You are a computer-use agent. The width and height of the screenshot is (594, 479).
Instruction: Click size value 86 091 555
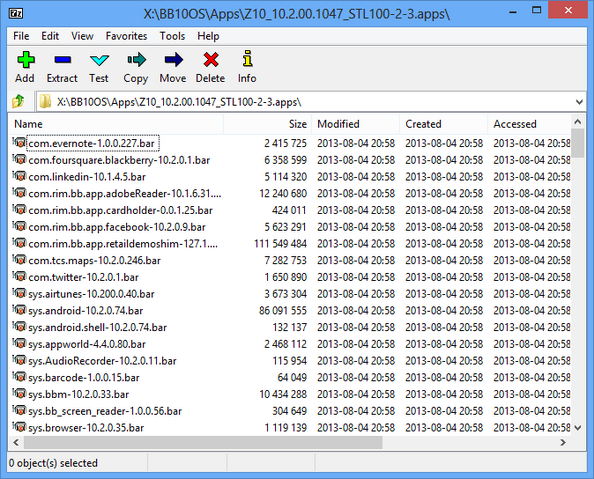point(283,310)
